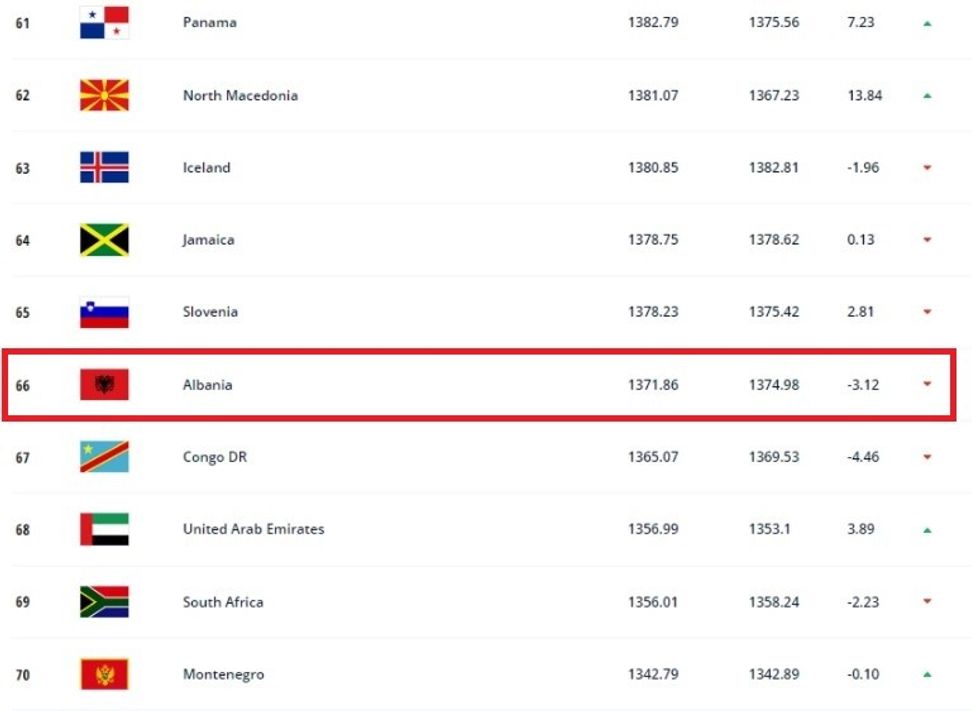
Task: Click the Iceland flag icon
Action: 104,167
